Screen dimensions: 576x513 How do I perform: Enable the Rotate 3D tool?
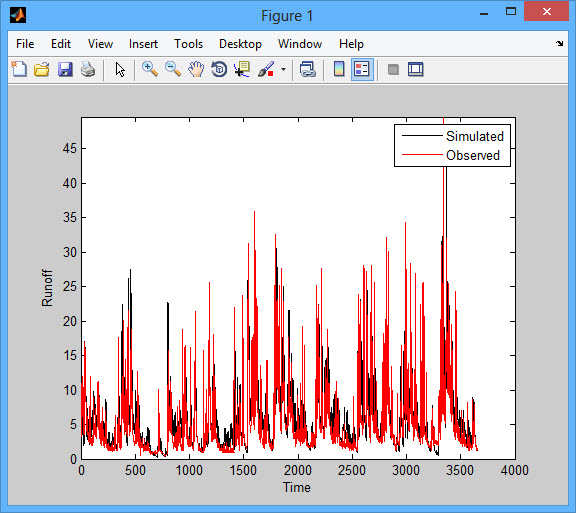(219, 69)
